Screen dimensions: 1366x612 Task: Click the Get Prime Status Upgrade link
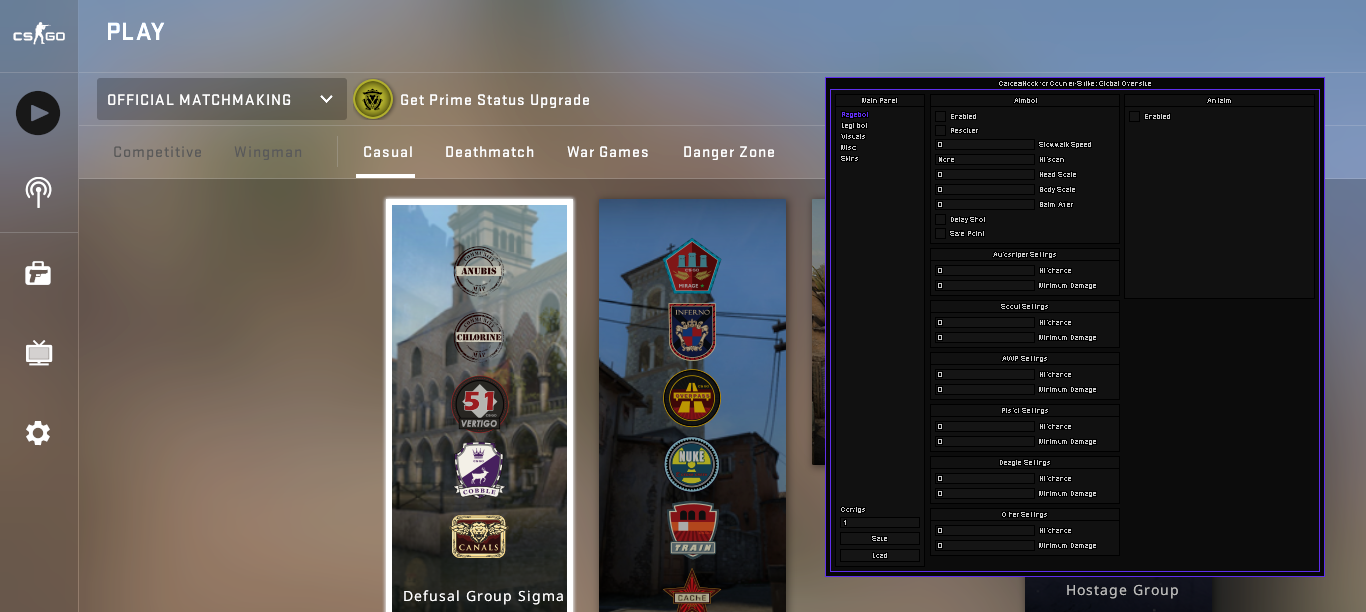[x=495, y=100]
